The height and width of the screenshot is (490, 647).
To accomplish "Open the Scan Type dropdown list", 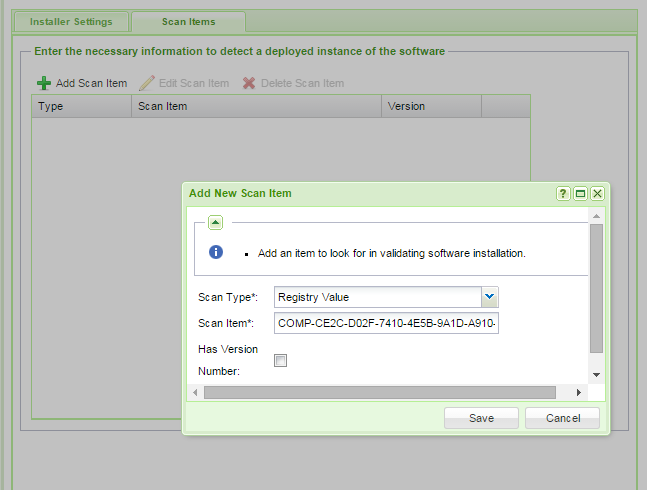I will click(489, 297).
